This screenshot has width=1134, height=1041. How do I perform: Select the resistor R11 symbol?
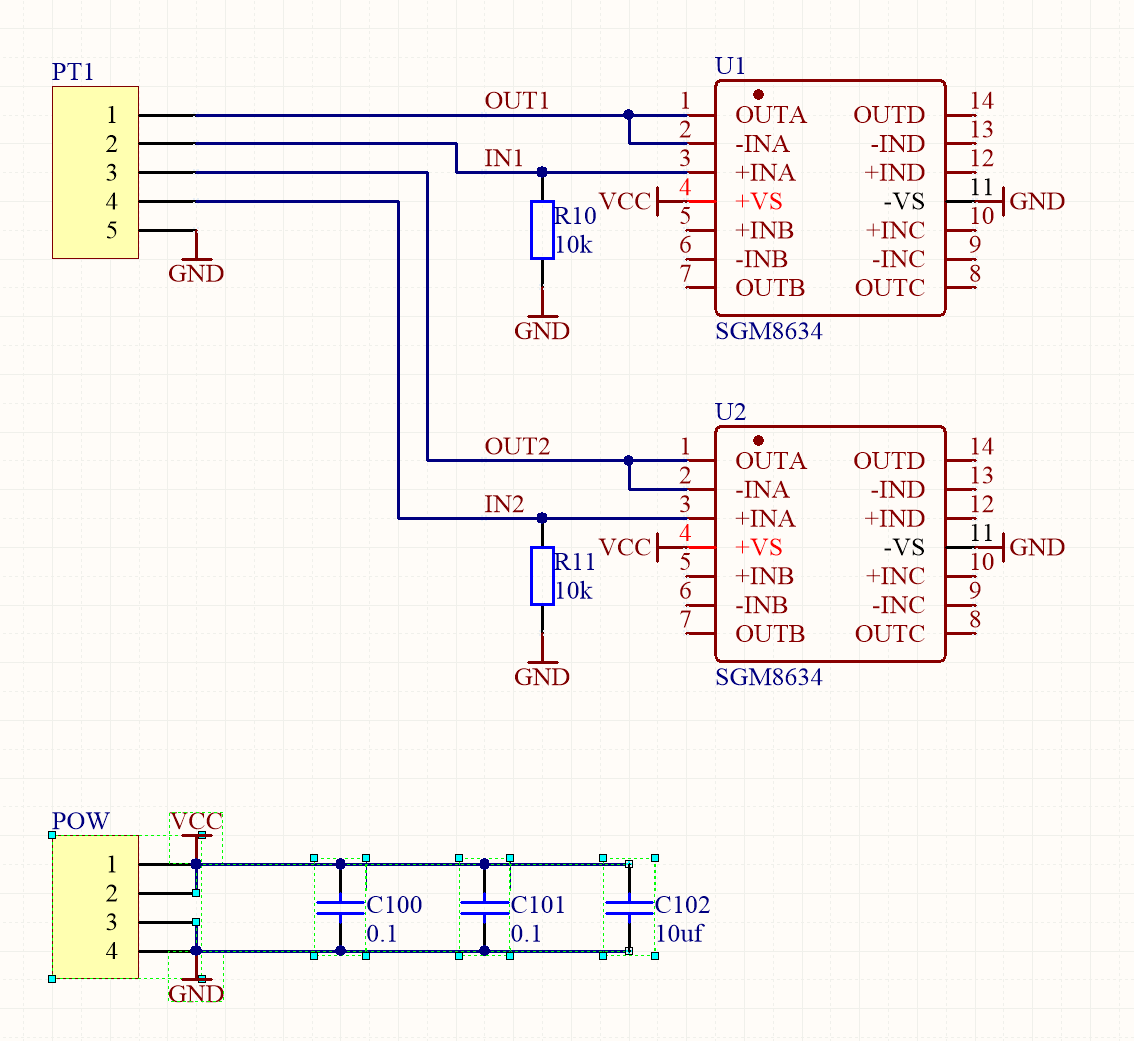(x=542, y=576)
